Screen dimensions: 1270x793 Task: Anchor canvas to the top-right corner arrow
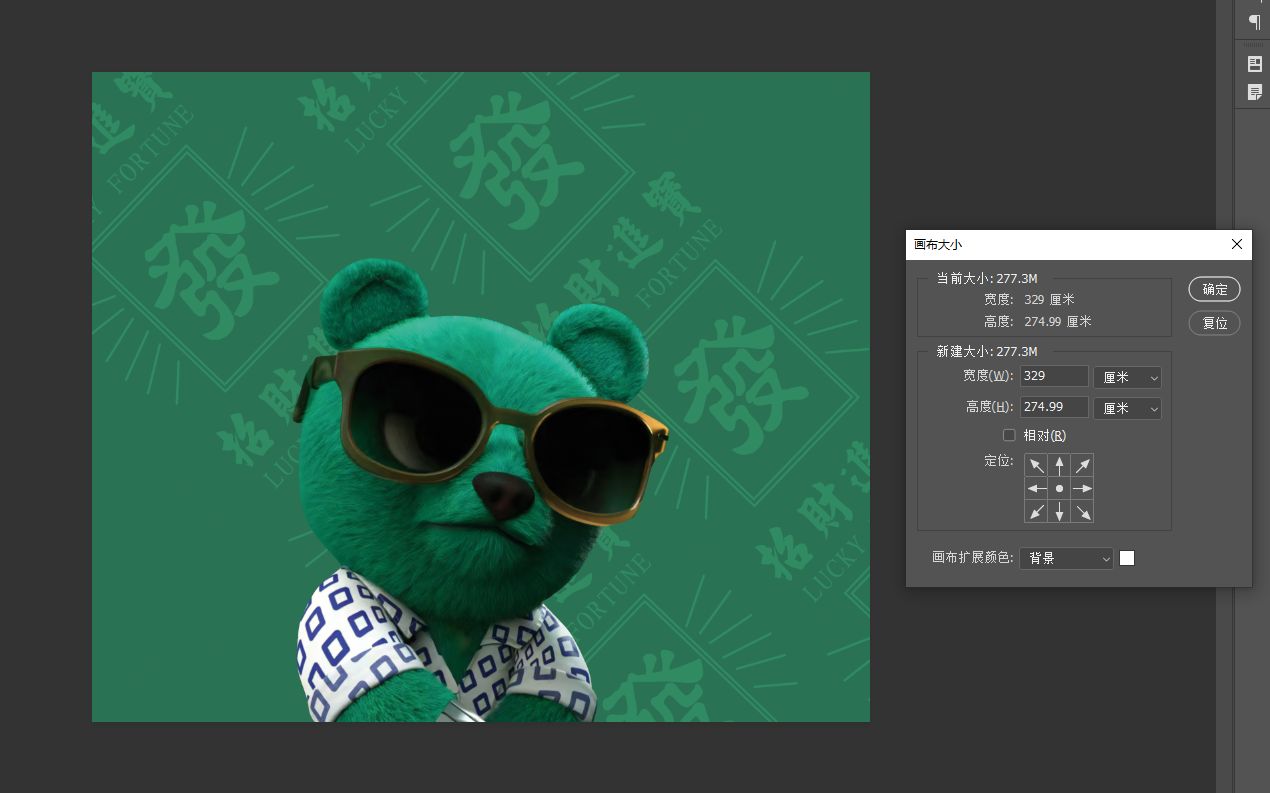tap(1083, 465)
